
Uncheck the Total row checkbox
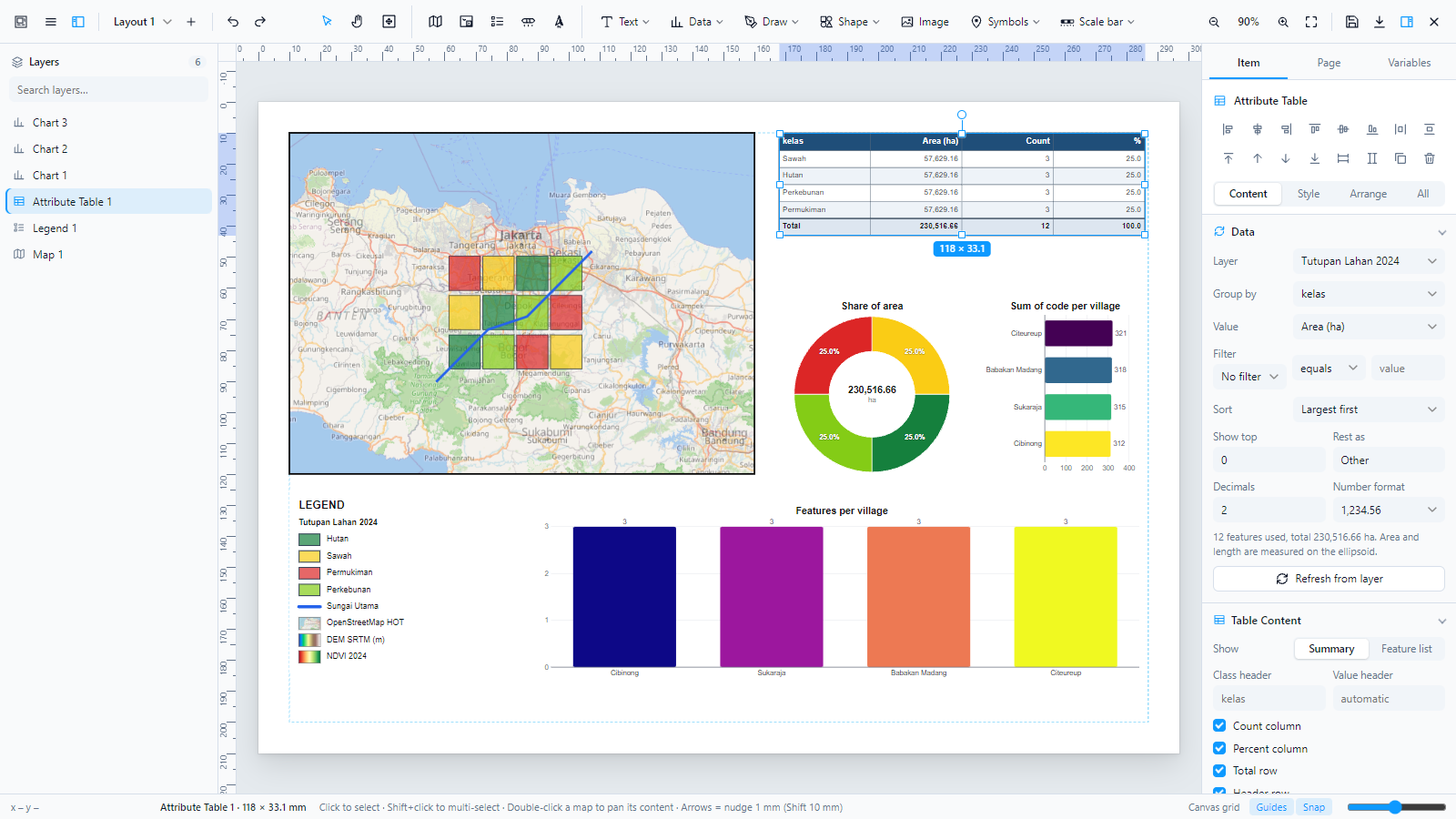click(1219, 771)
